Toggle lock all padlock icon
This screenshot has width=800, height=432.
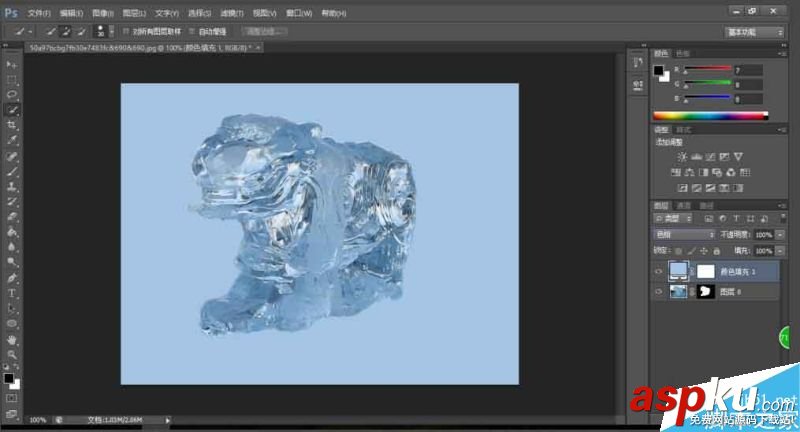[717, 251]
